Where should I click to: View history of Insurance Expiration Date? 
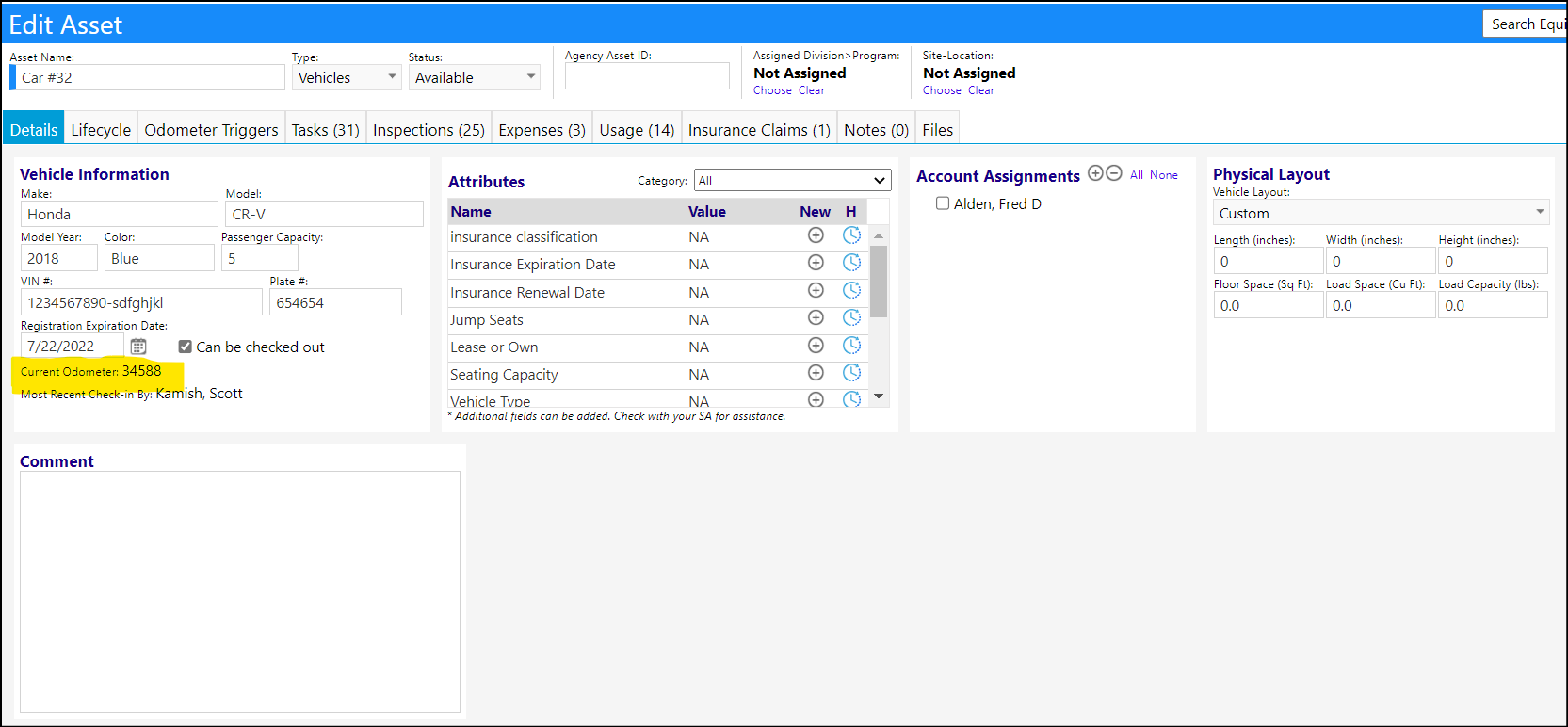[x=851, y=263]
